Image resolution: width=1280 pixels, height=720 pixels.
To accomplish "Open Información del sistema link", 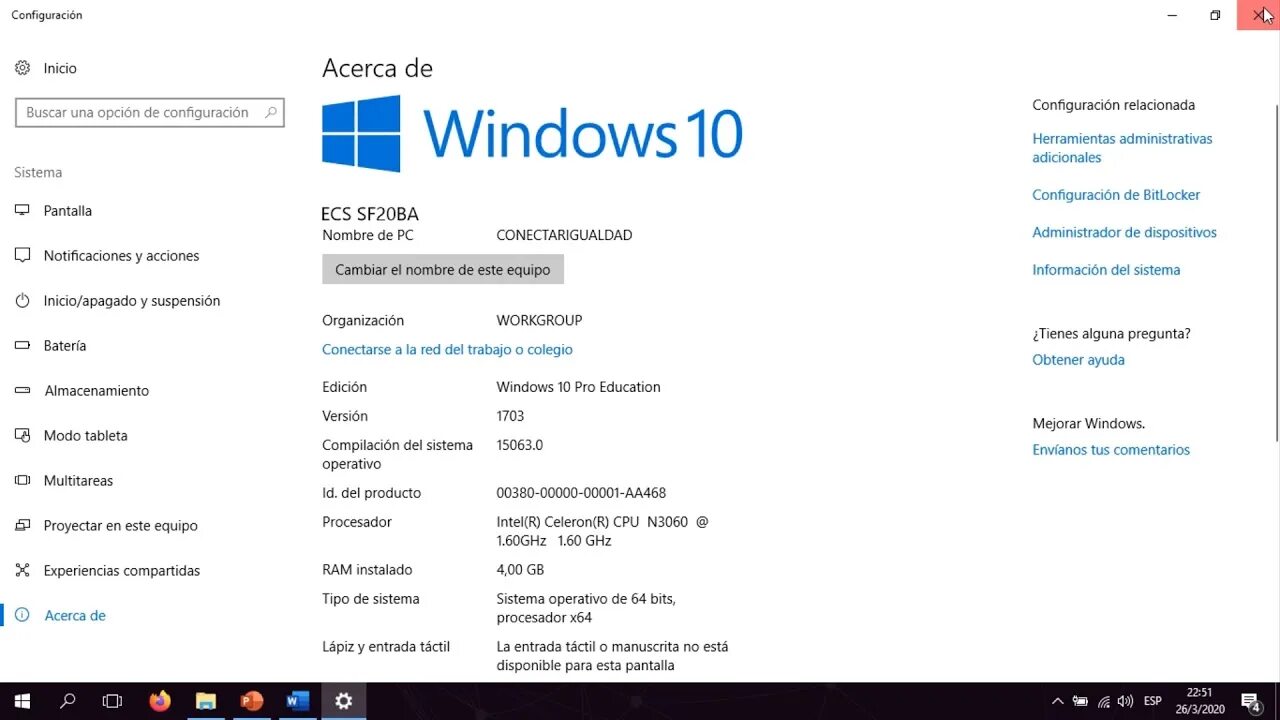I will (1106, 270).
